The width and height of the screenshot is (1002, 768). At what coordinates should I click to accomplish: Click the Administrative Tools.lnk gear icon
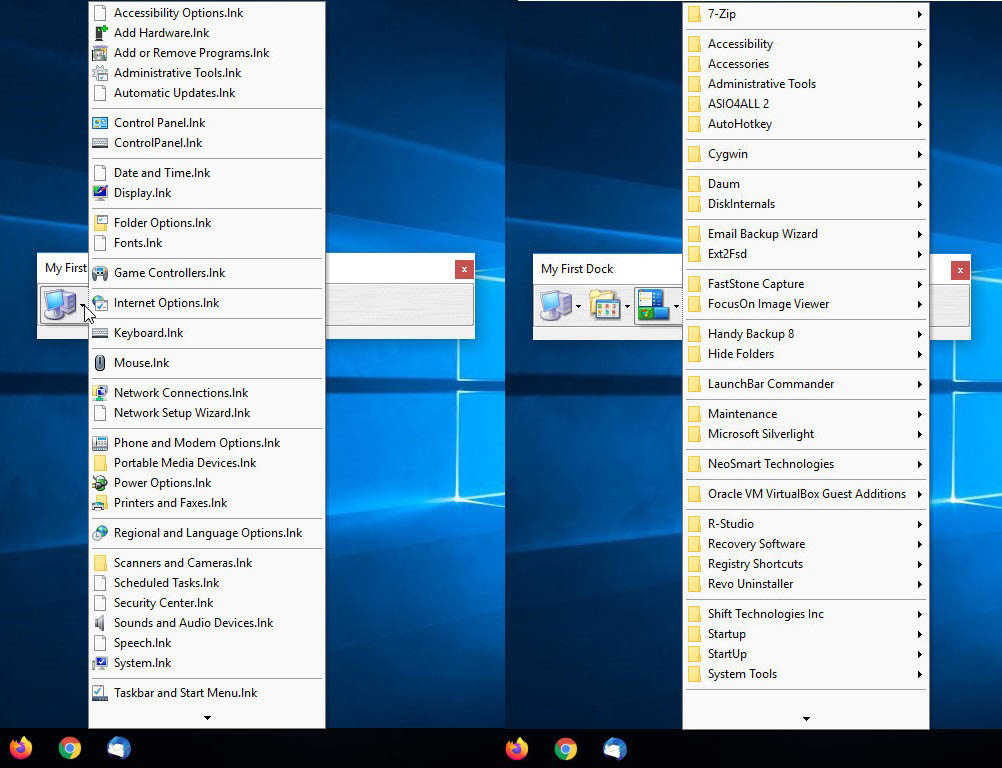pyautogui.click(x=100, y=73)
